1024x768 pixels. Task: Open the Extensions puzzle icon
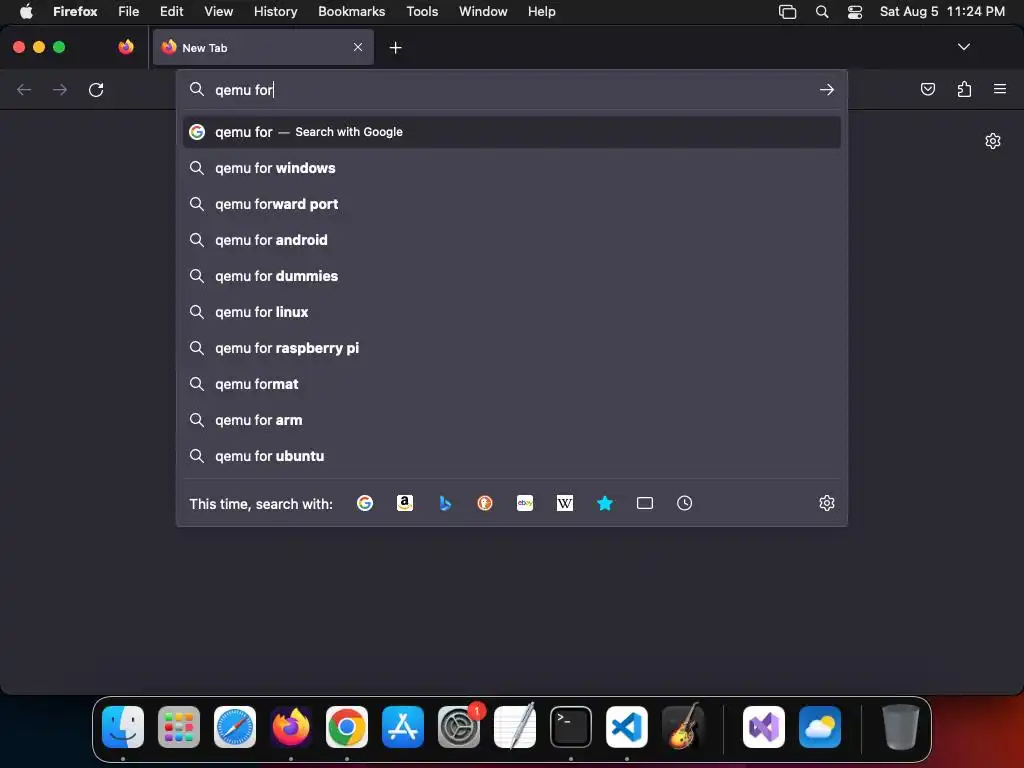964,89
